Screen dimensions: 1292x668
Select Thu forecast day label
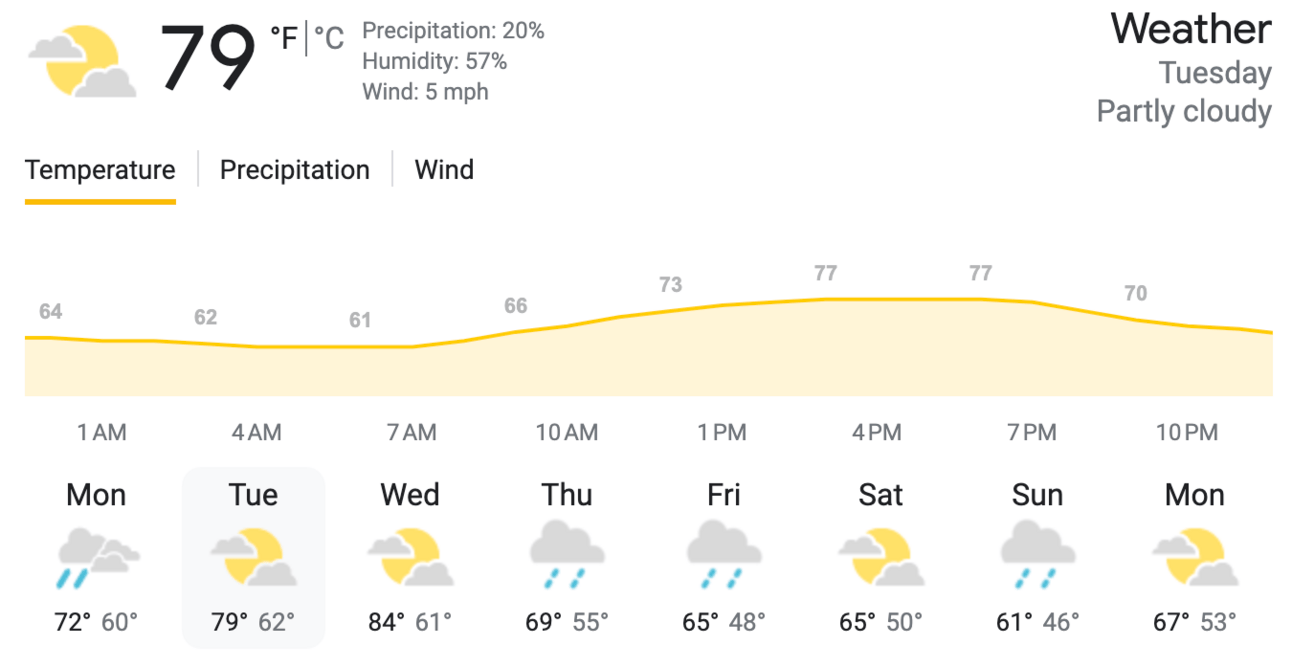click(567, 495)
